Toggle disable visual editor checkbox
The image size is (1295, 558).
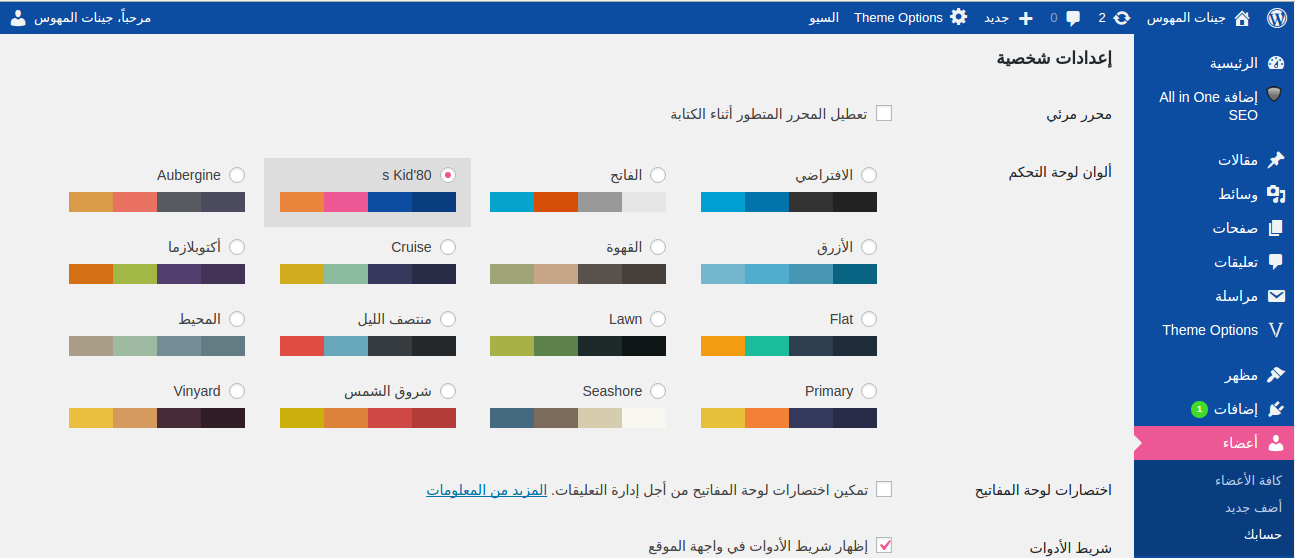(884, 113)
